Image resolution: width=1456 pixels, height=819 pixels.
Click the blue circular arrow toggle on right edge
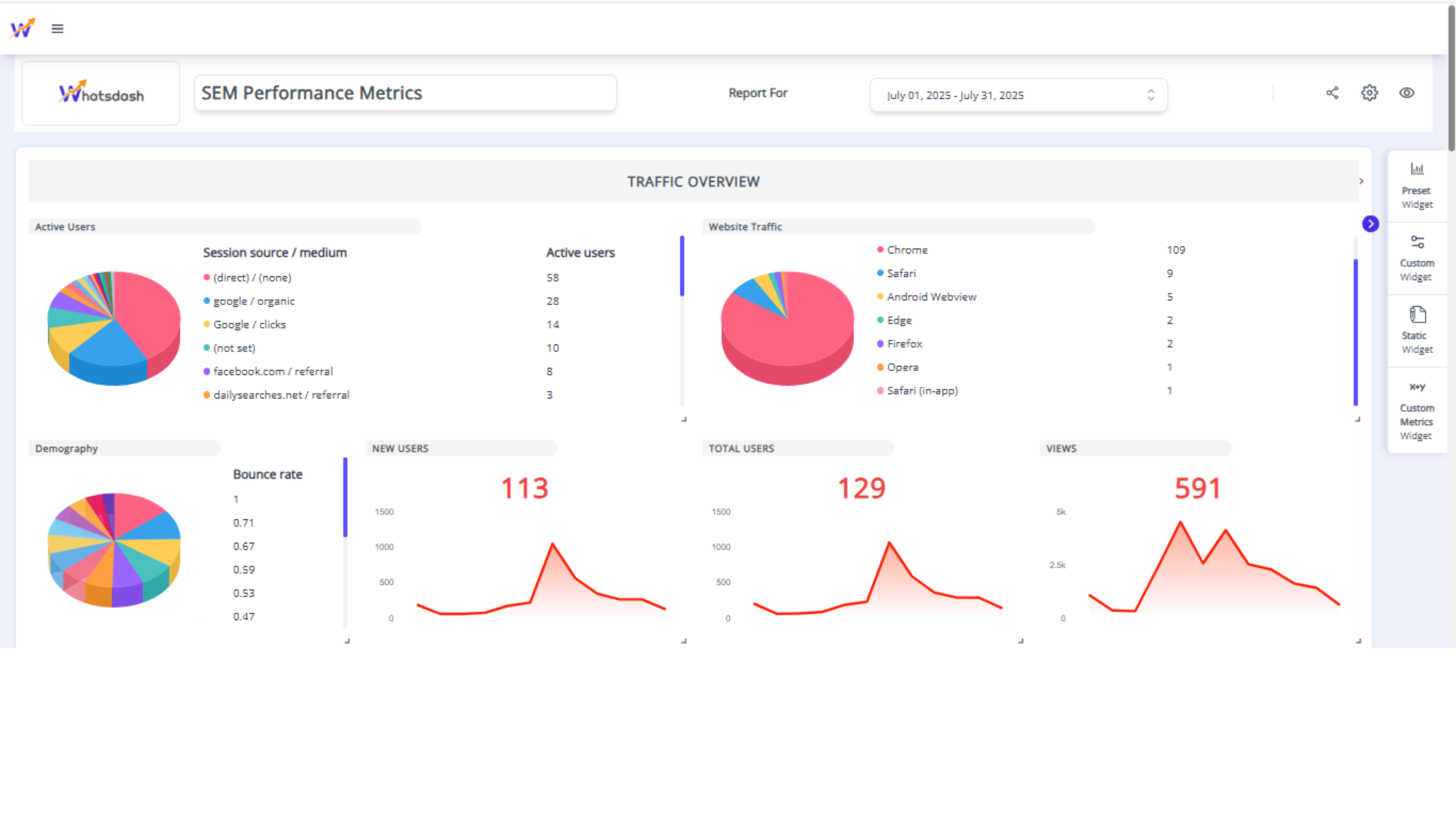pyautogui.click(x=1371, y=224)
